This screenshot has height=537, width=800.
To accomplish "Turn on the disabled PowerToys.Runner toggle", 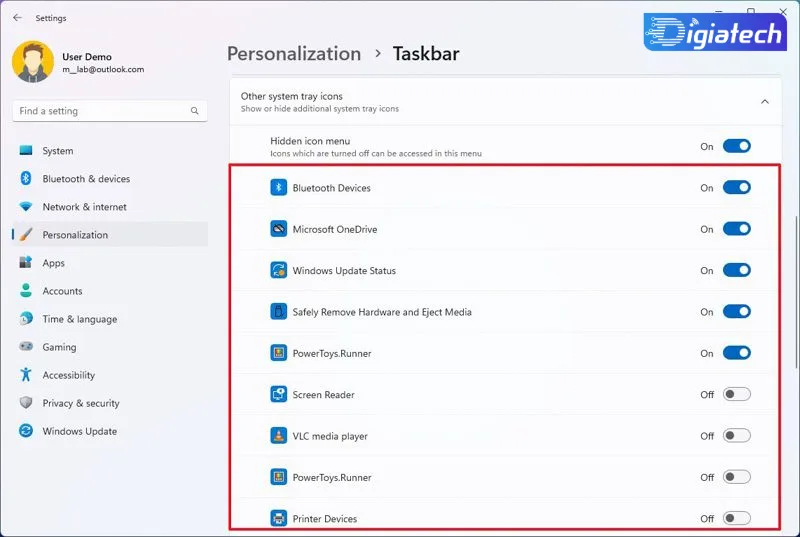I will click(737, 477).
